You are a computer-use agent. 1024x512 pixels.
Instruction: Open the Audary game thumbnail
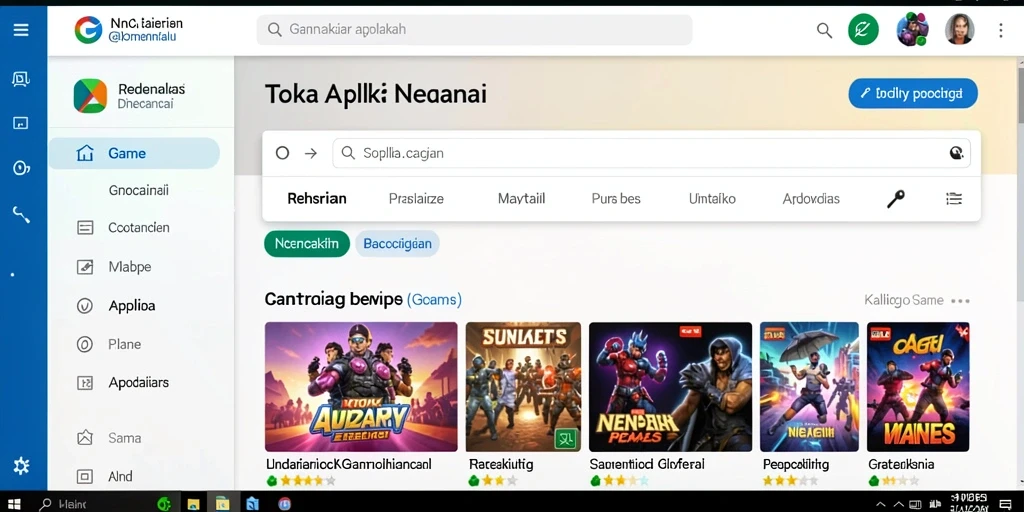coord(361,387)
